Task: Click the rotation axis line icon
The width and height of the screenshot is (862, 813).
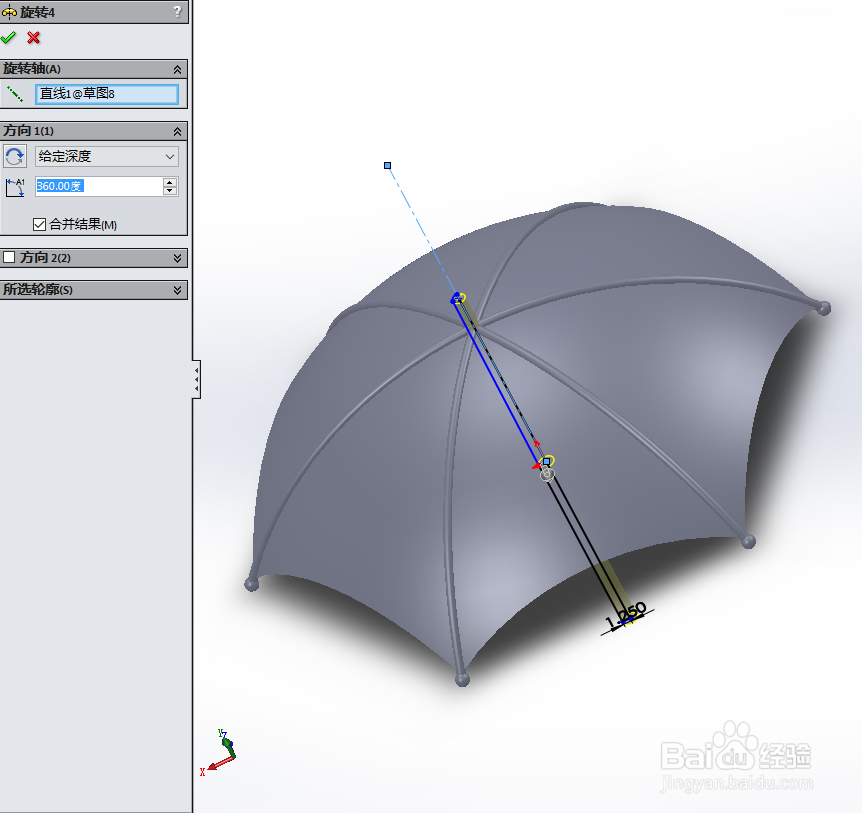Action: coord(15,94)
